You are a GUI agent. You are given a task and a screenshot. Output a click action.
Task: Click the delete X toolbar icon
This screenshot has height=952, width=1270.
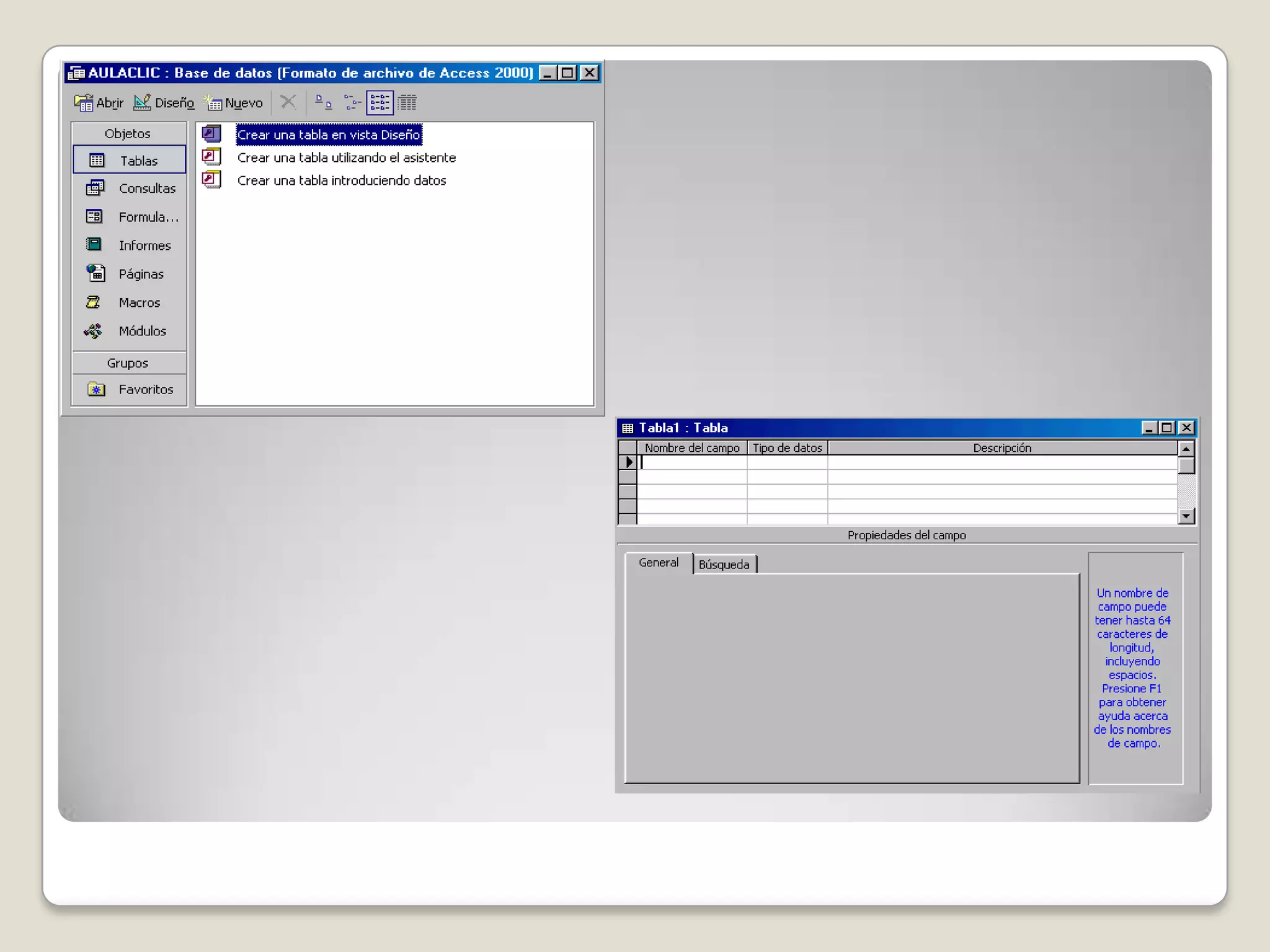288,102
